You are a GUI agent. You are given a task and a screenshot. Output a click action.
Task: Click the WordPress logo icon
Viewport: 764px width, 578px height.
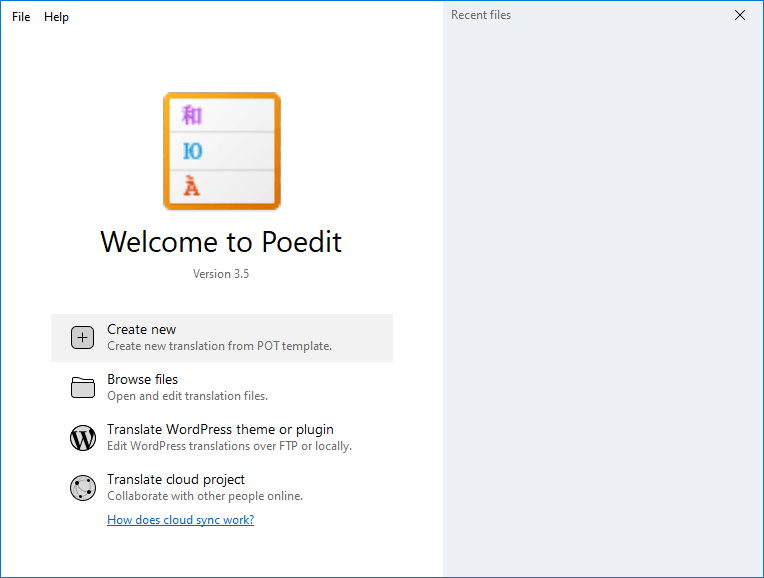click(x=83, y=438)
